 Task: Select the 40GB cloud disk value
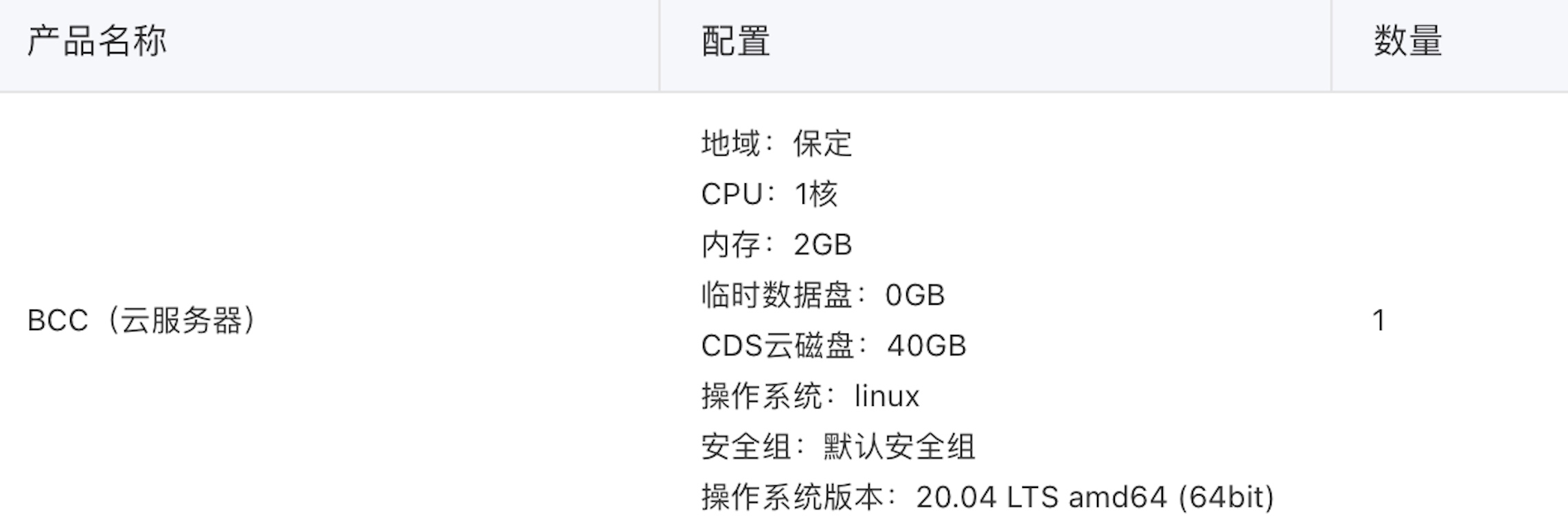(x=927, y=346)
